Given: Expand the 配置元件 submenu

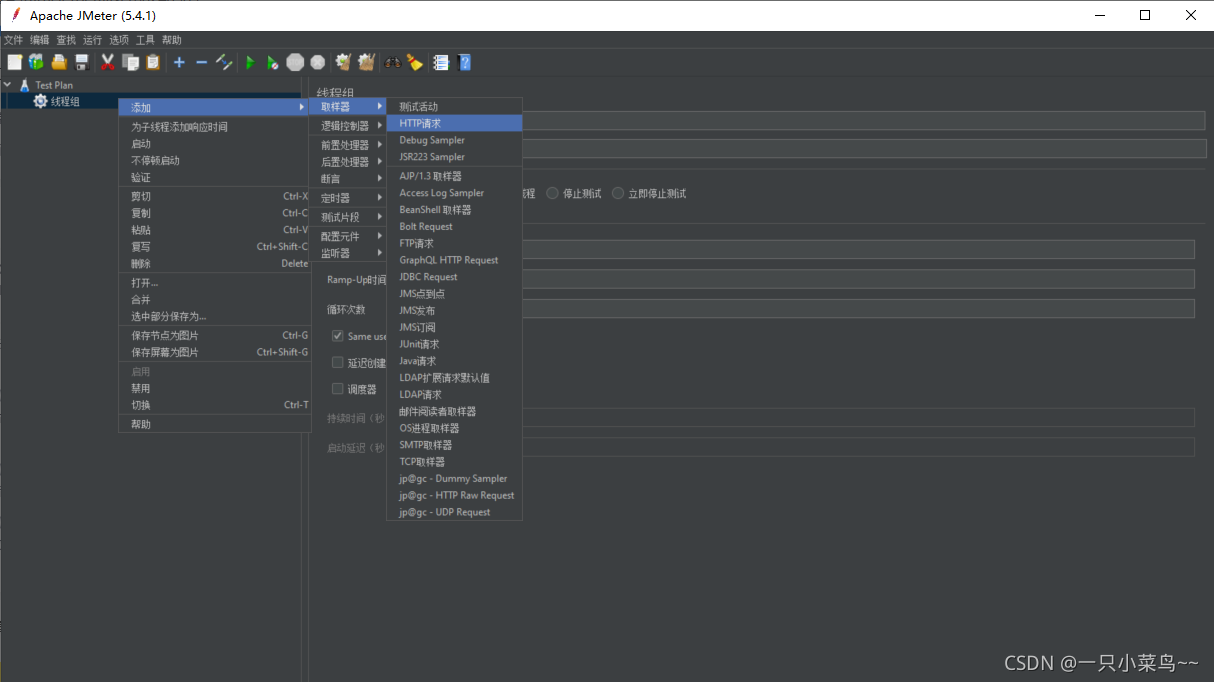Looking at the screenshot, I should 347,236.
